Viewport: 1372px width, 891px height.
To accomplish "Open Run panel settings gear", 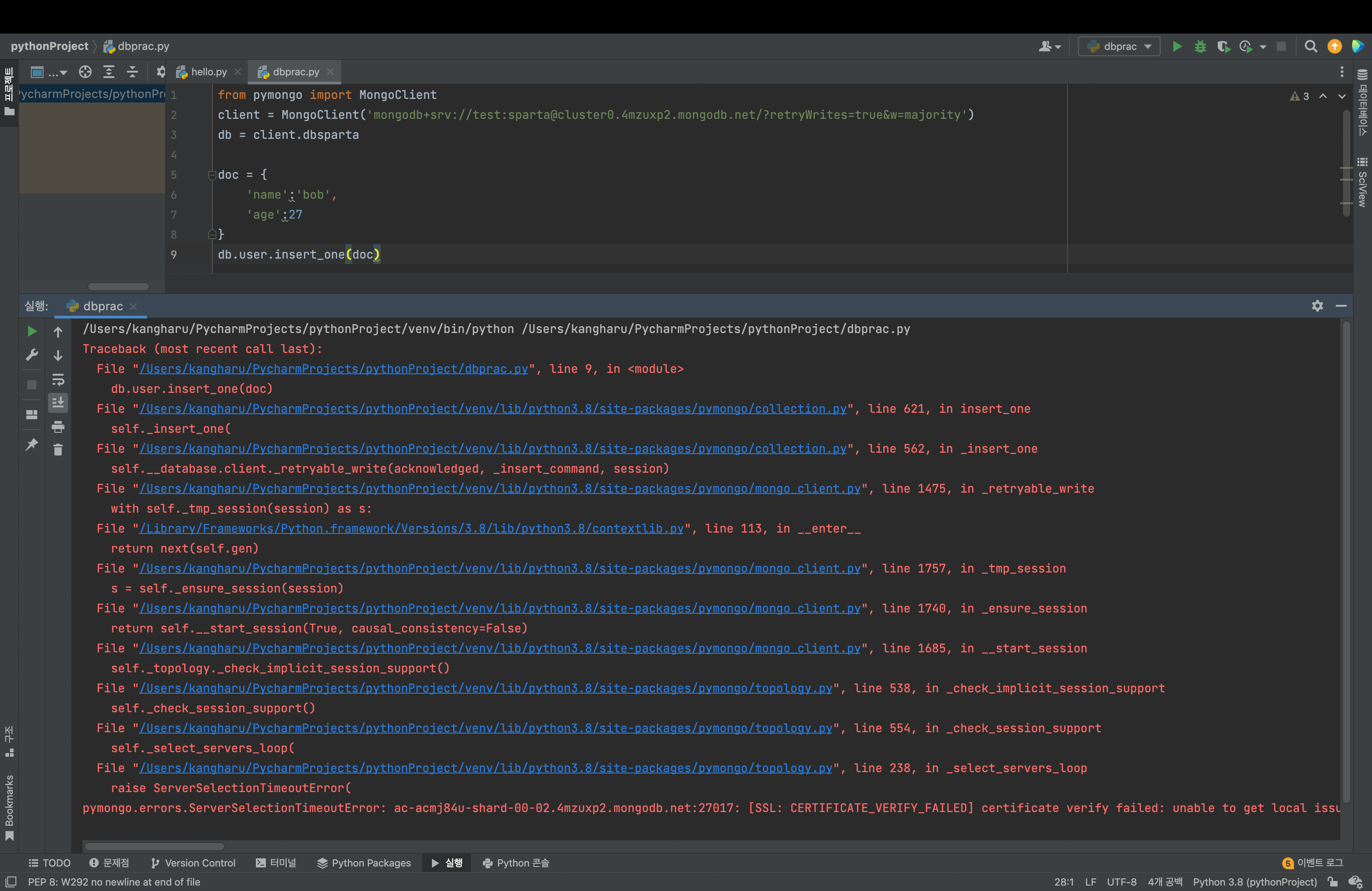I will (x=1317, y=306).
